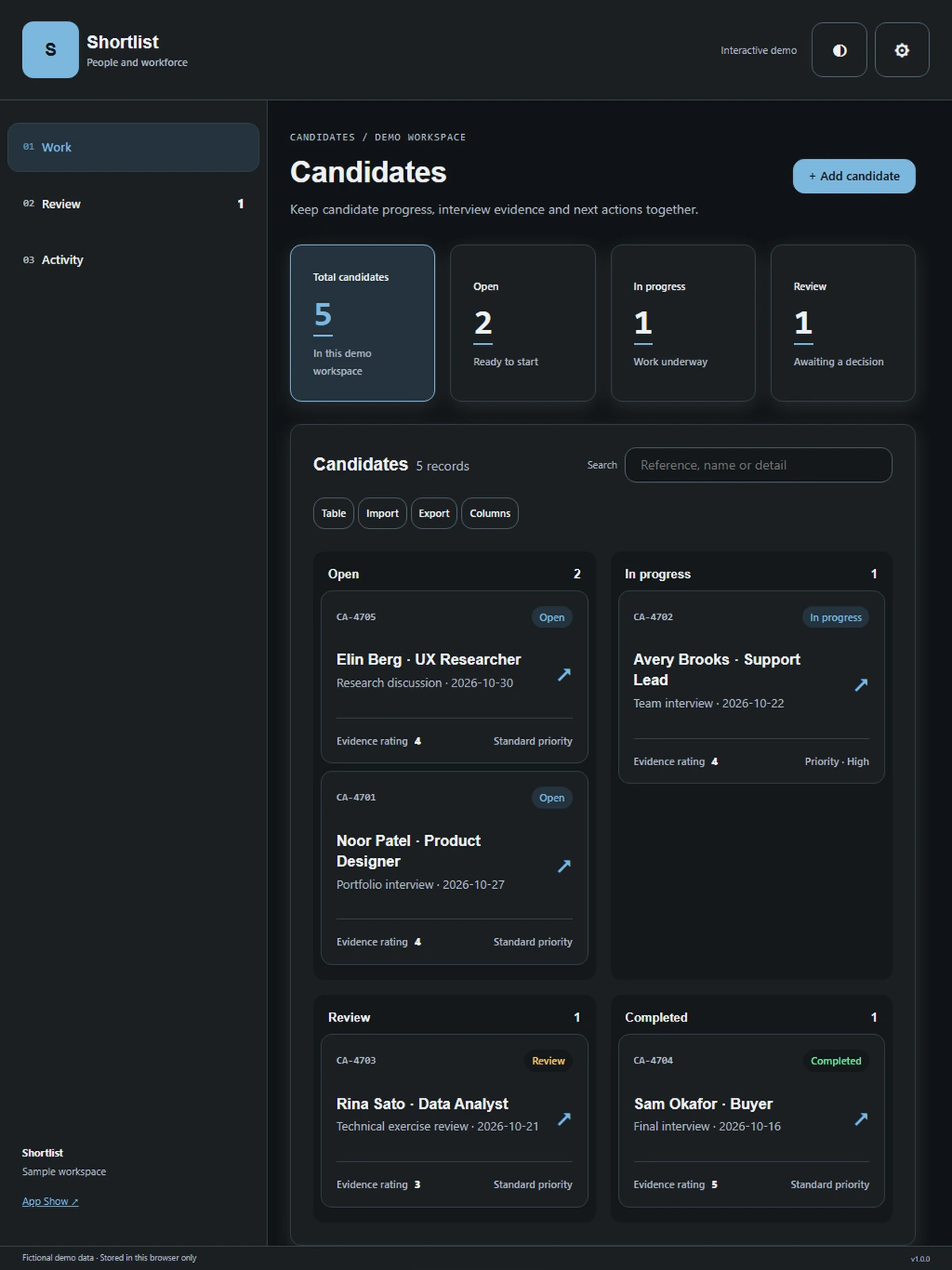Open the Sam Okafor · Buyer title
Screen dimensions: 952x1270
[703, 1104]
